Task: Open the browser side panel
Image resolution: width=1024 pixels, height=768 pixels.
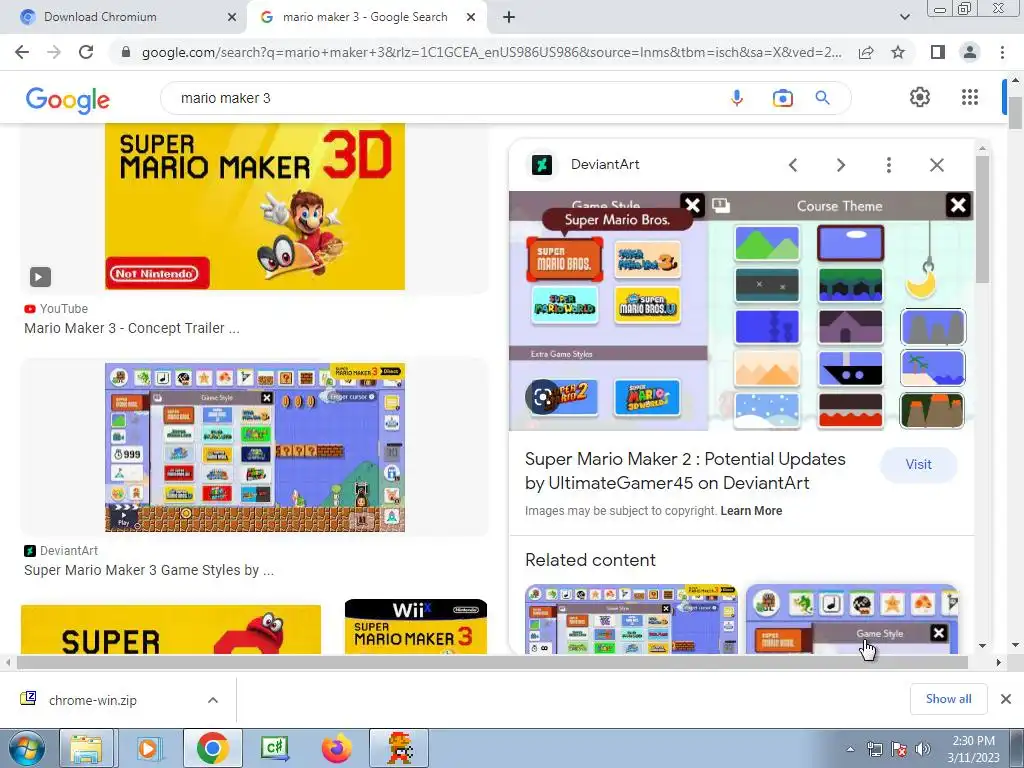Action: pyautogui.click(x=938, y=52)
